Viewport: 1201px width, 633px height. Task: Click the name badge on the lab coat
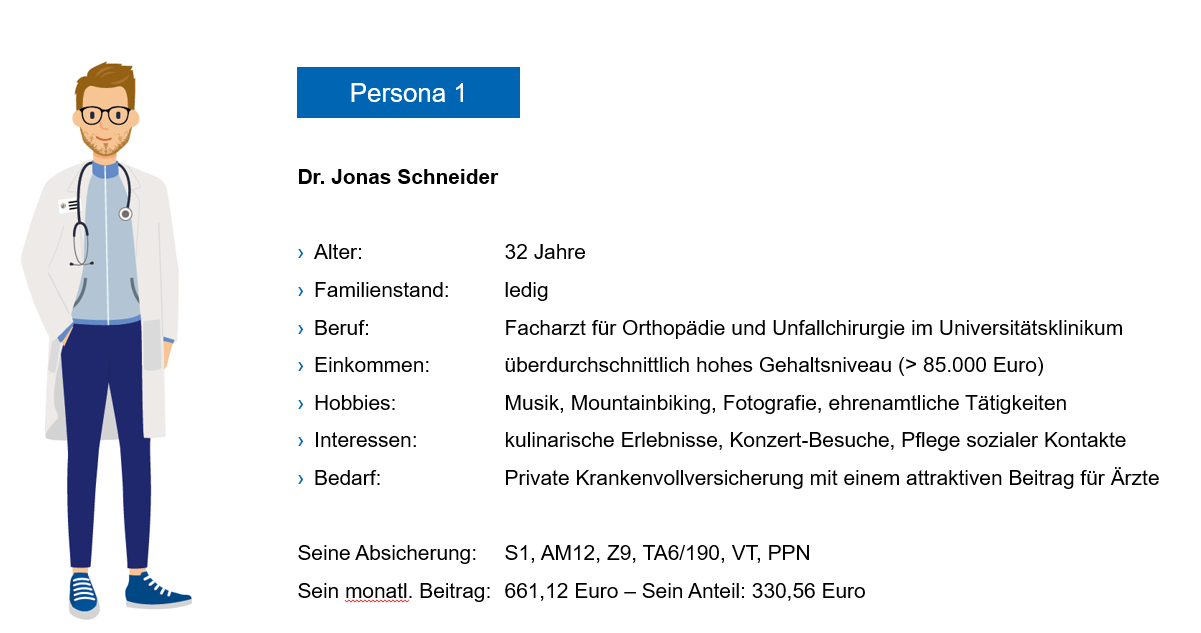coord(66,205)
